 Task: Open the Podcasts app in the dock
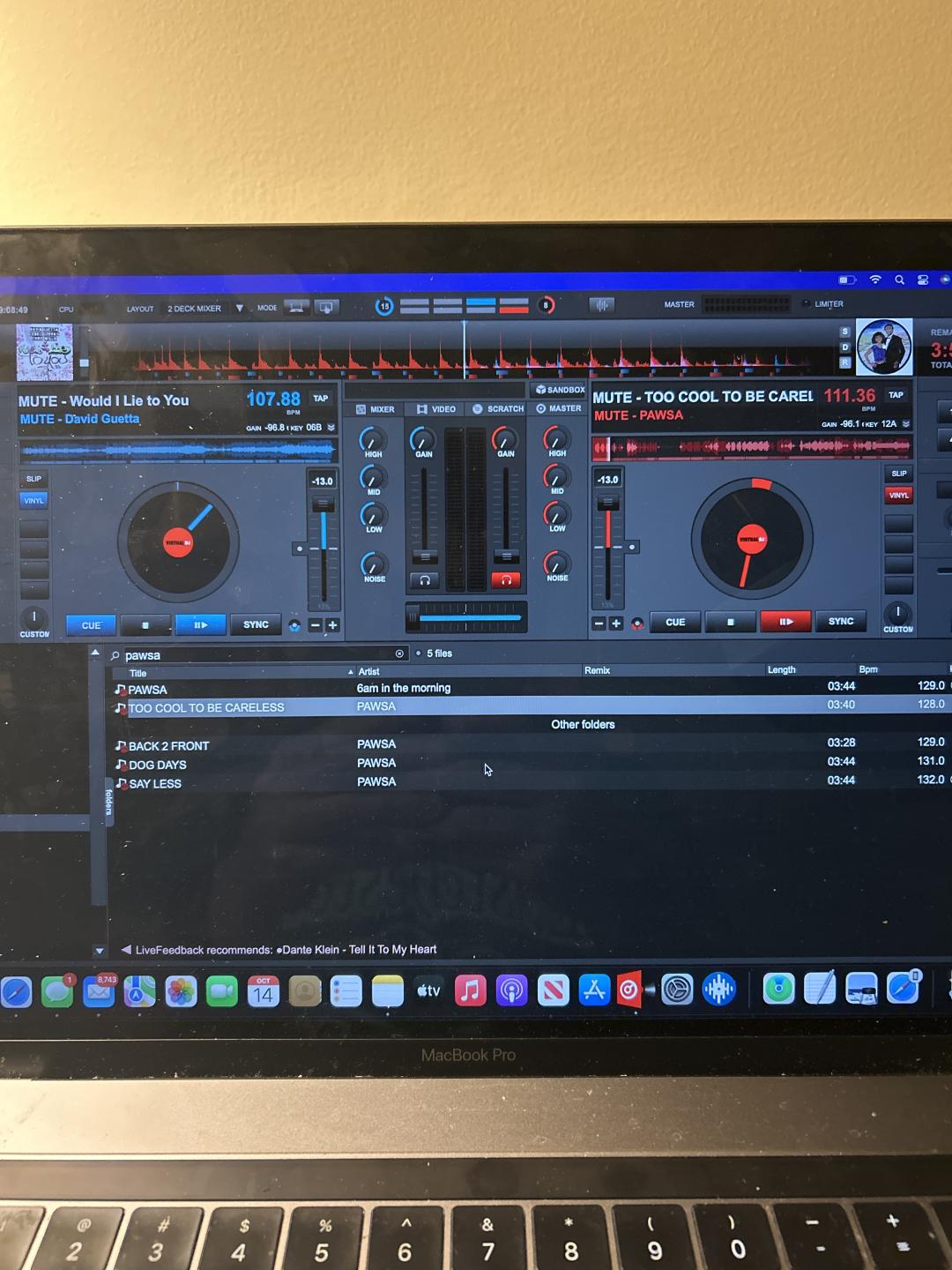(511, 990)
